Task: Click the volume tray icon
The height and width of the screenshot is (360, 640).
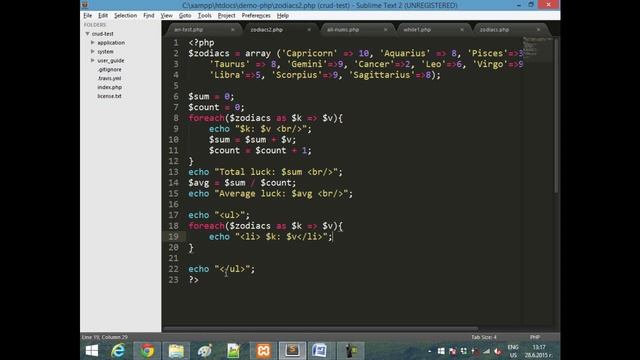Action: pyautogui.click(x=497, y=351)
